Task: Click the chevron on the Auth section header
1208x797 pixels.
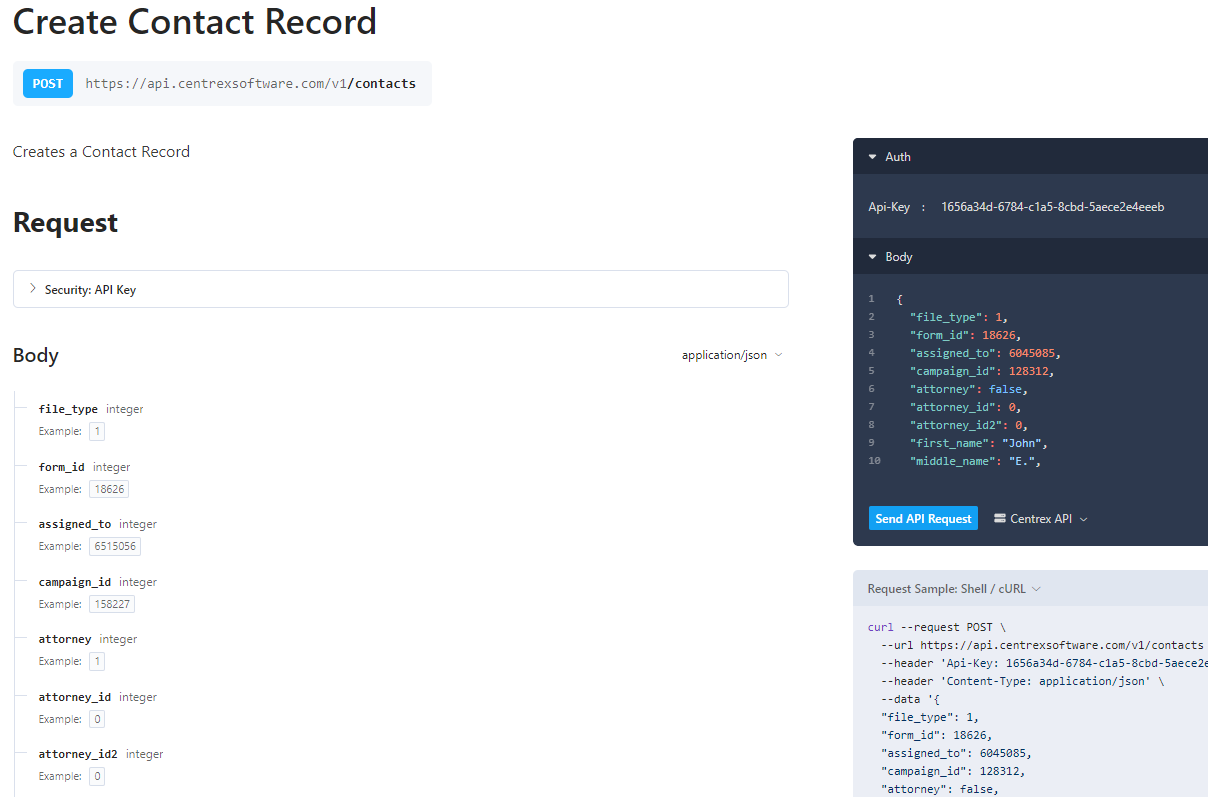Action: [x=871, y=156]
